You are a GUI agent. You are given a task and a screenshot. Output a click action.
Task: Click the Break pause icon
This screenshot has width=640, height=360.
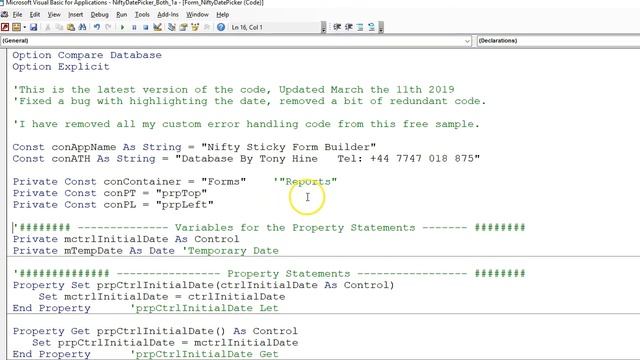(134, 27)
